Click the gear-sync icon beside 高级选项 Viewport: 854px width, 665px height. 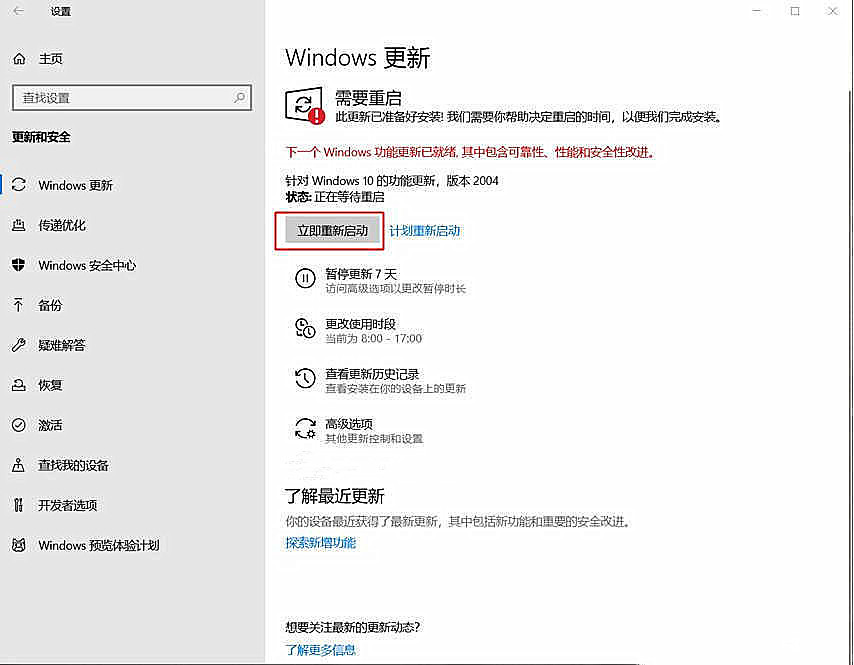tap(305, 429)
